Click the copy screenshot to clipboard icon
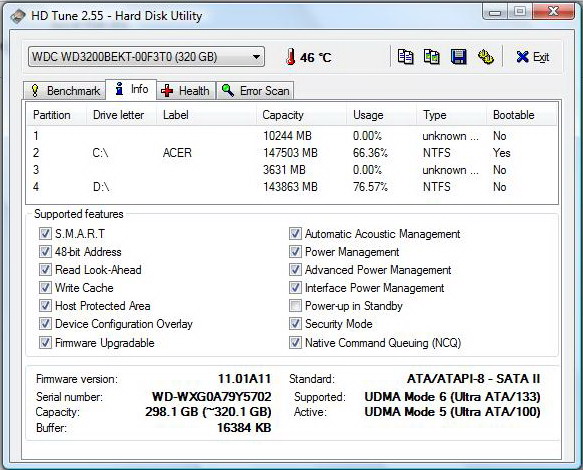 click(x=432, y=57)
